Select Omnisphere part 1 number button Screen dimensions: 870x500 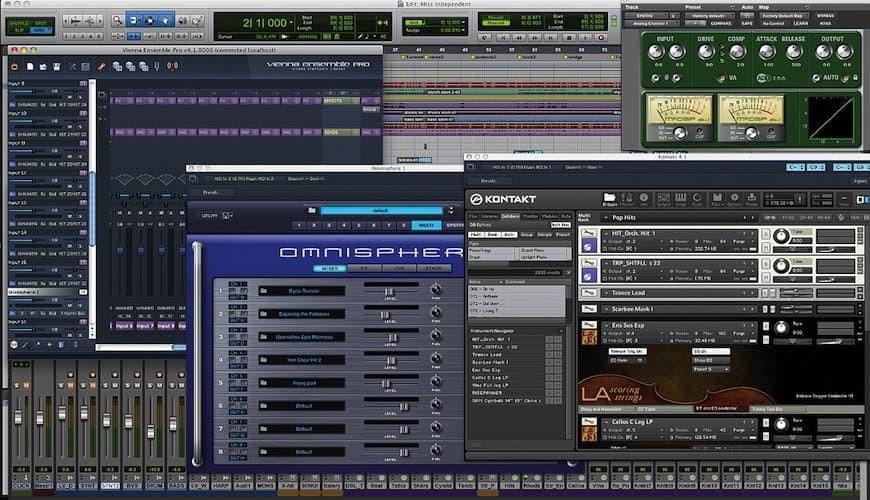(299, 225)
